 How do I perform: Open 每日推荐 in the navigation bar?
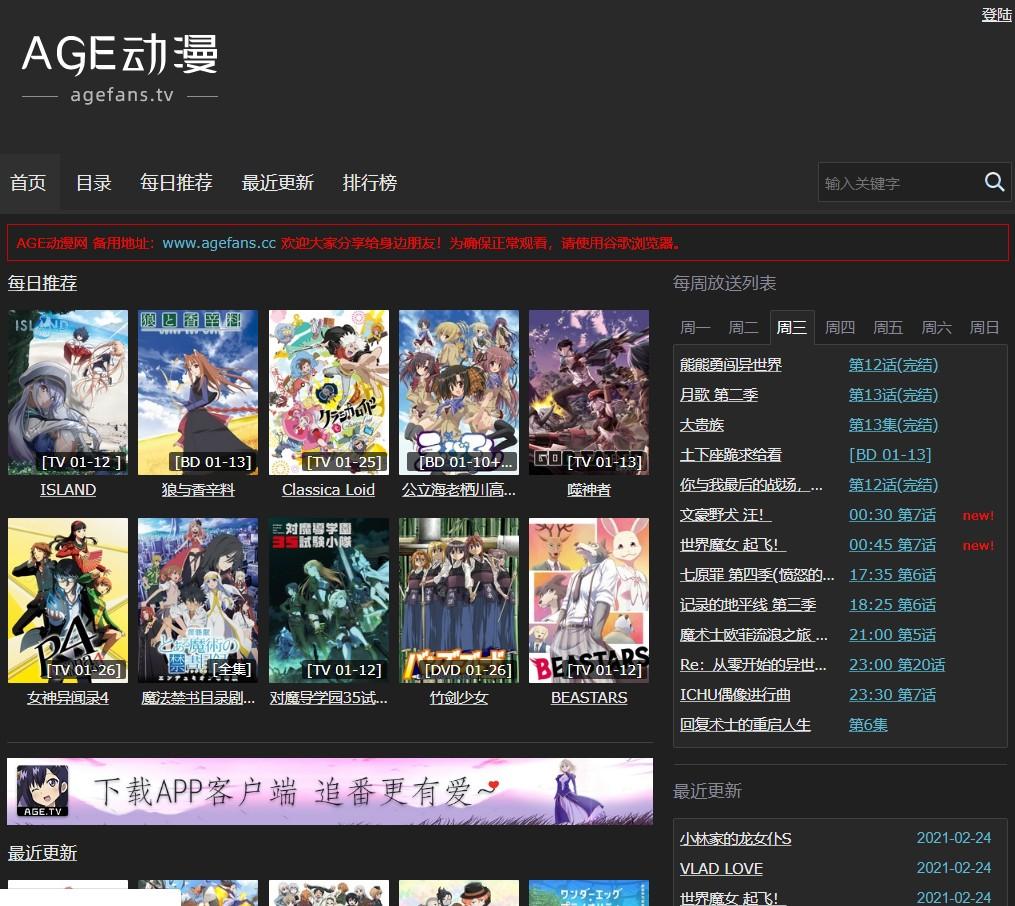tap(176, 183)
